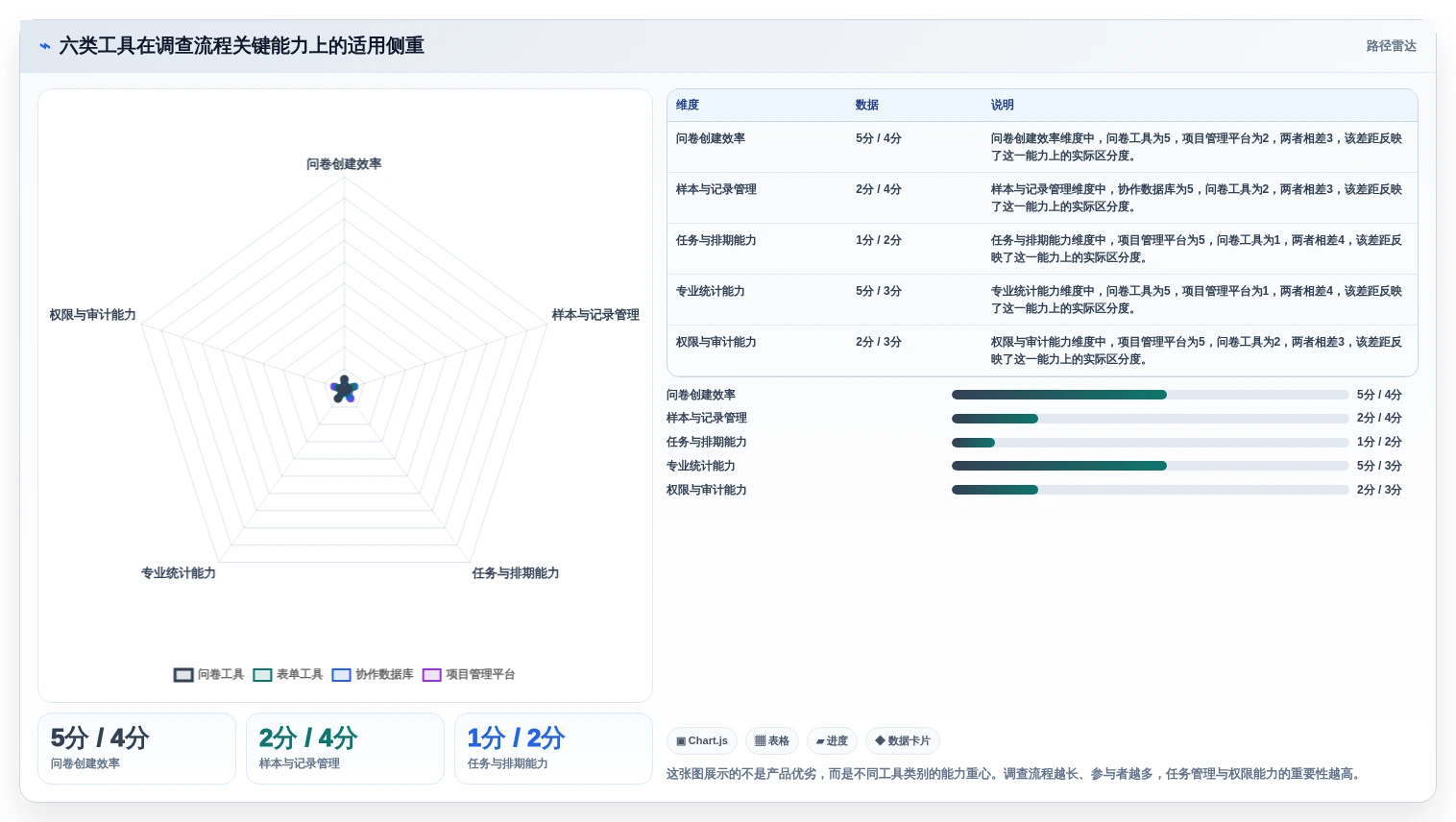
Task: Toggle the 问卷工具 legend swatch
Action: tap(183, 675)
